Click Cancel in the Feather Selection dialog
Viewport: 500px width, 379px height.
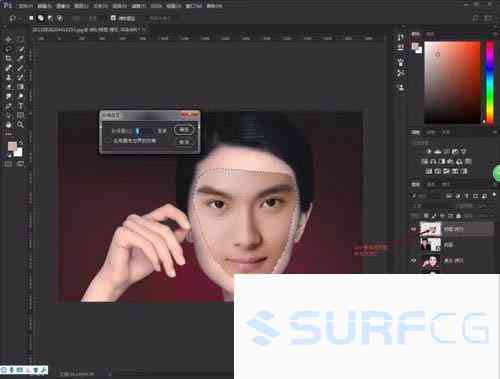click(184, 142)
